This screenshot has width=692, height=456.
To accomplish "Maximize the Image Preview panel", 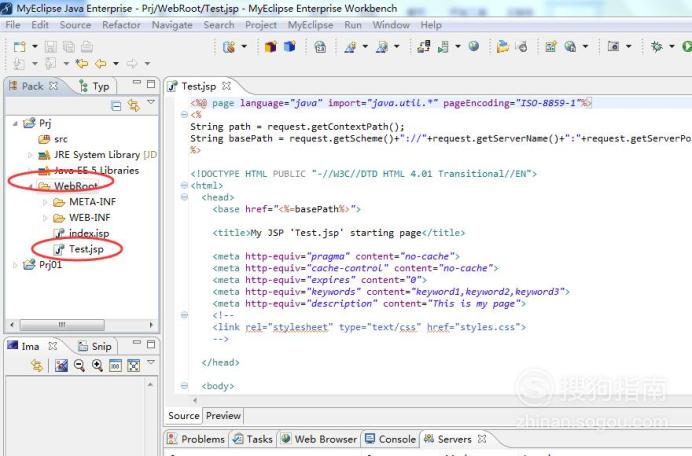I will click(151, 344).
